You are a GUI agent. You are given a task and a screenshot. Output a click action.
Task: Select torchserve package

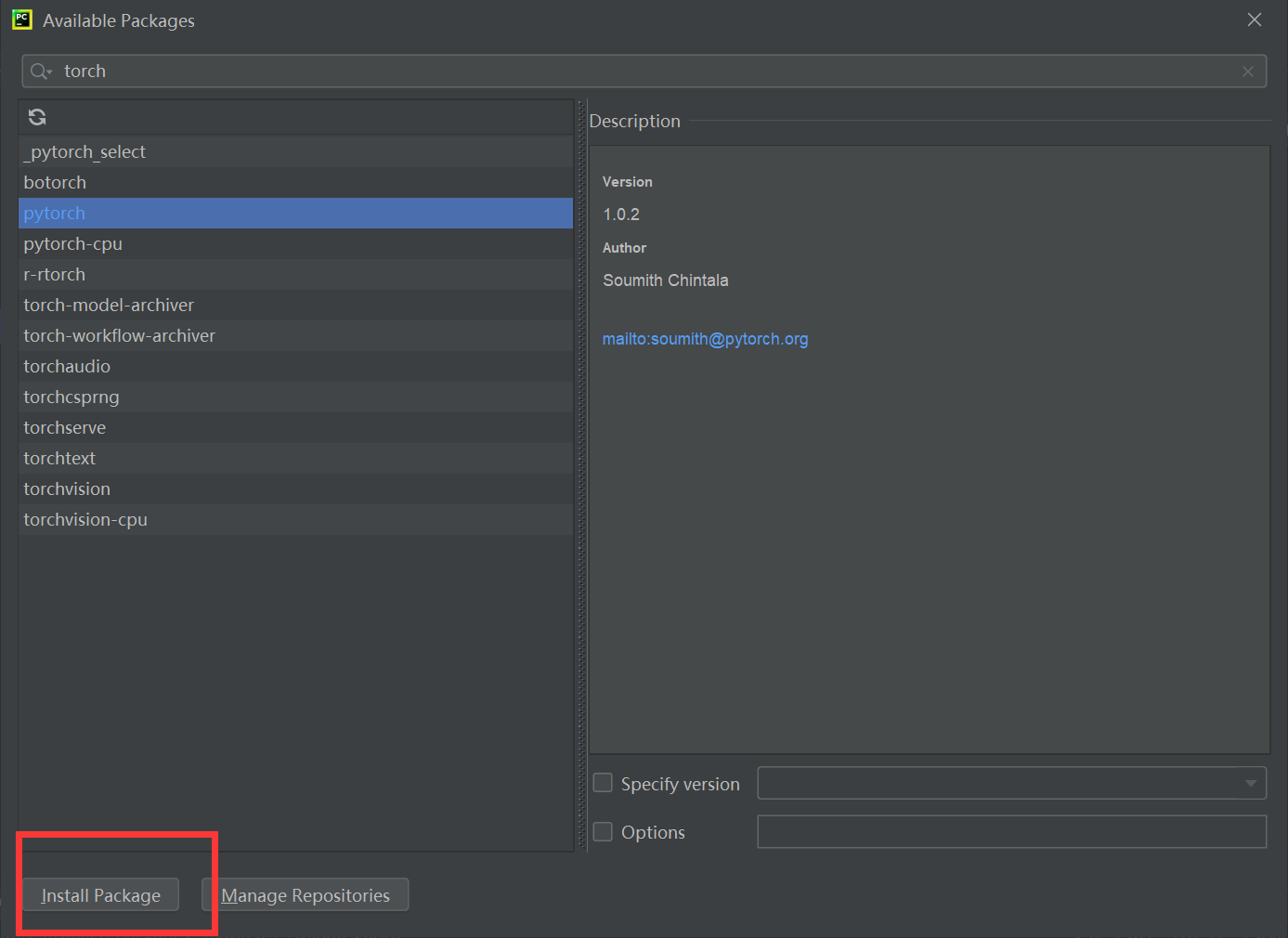(295, 427)
